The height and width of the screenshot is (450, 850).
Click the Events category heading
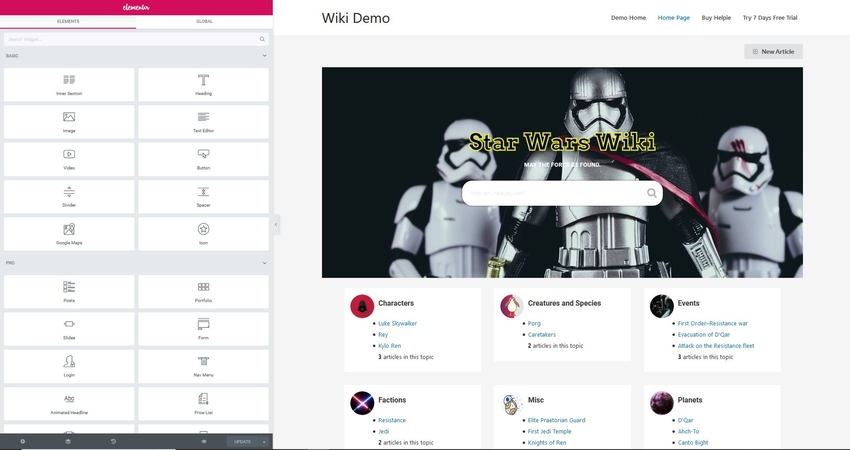coord(688,303)
